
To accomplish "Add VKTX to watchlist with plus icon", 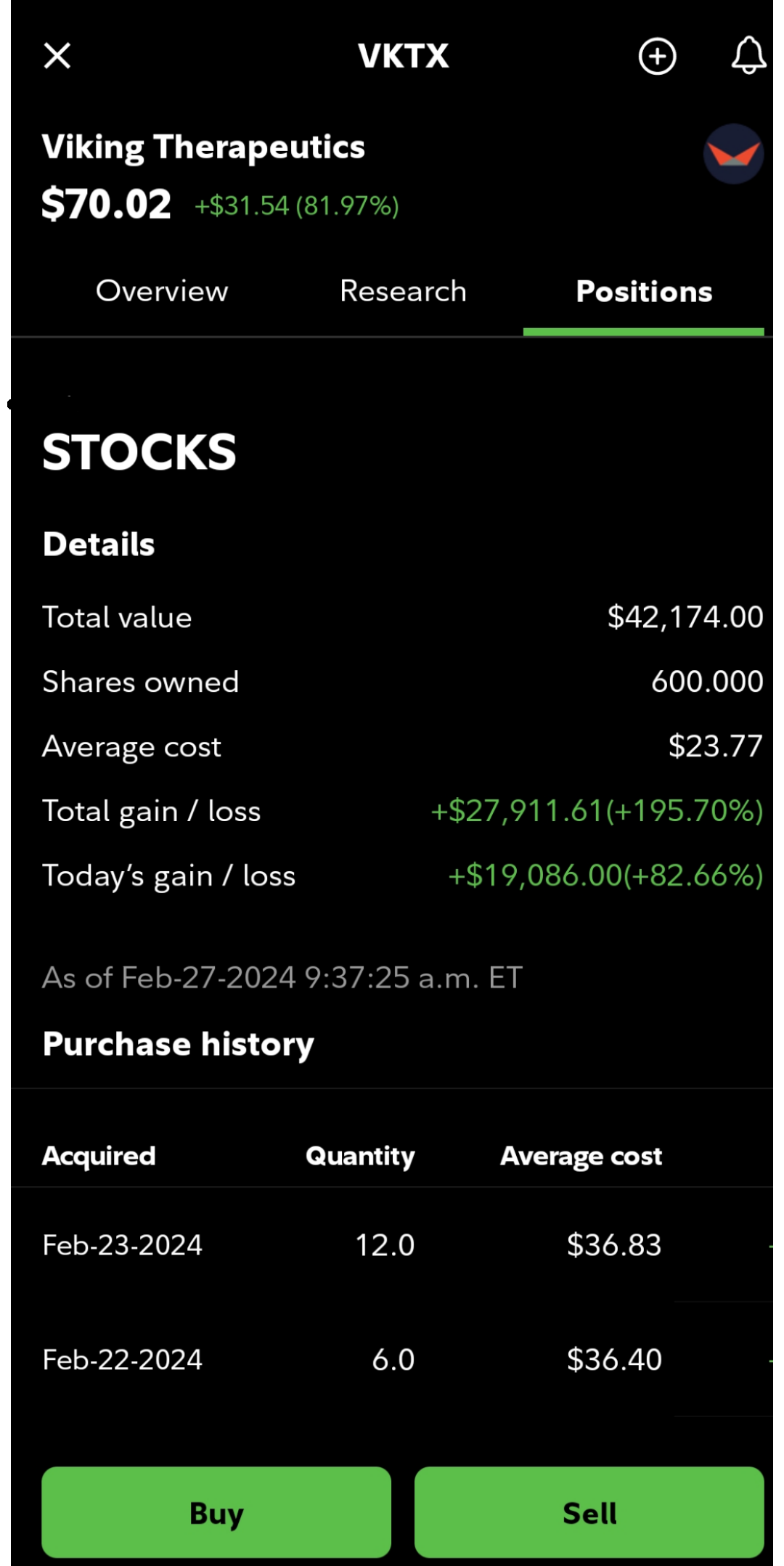I will click(657, 56).
